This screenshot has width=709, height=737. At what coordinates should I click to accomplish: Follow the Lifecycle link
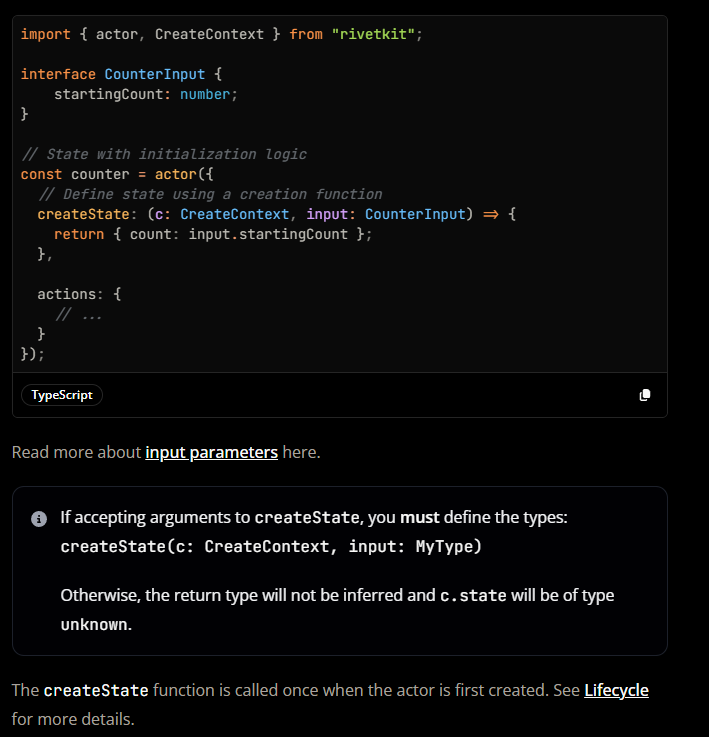pos(616,690)
